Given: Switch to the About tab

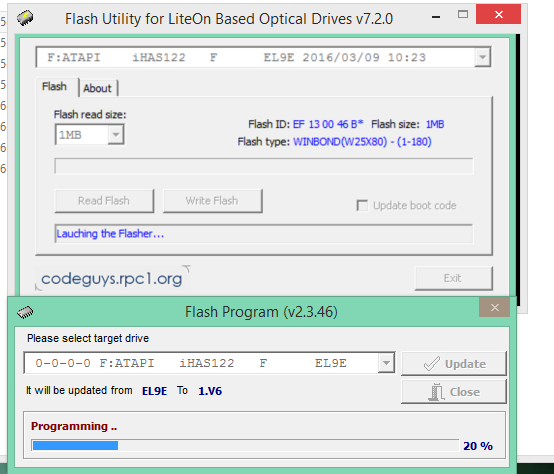Looking at the screenshot, I should [98, 88].
